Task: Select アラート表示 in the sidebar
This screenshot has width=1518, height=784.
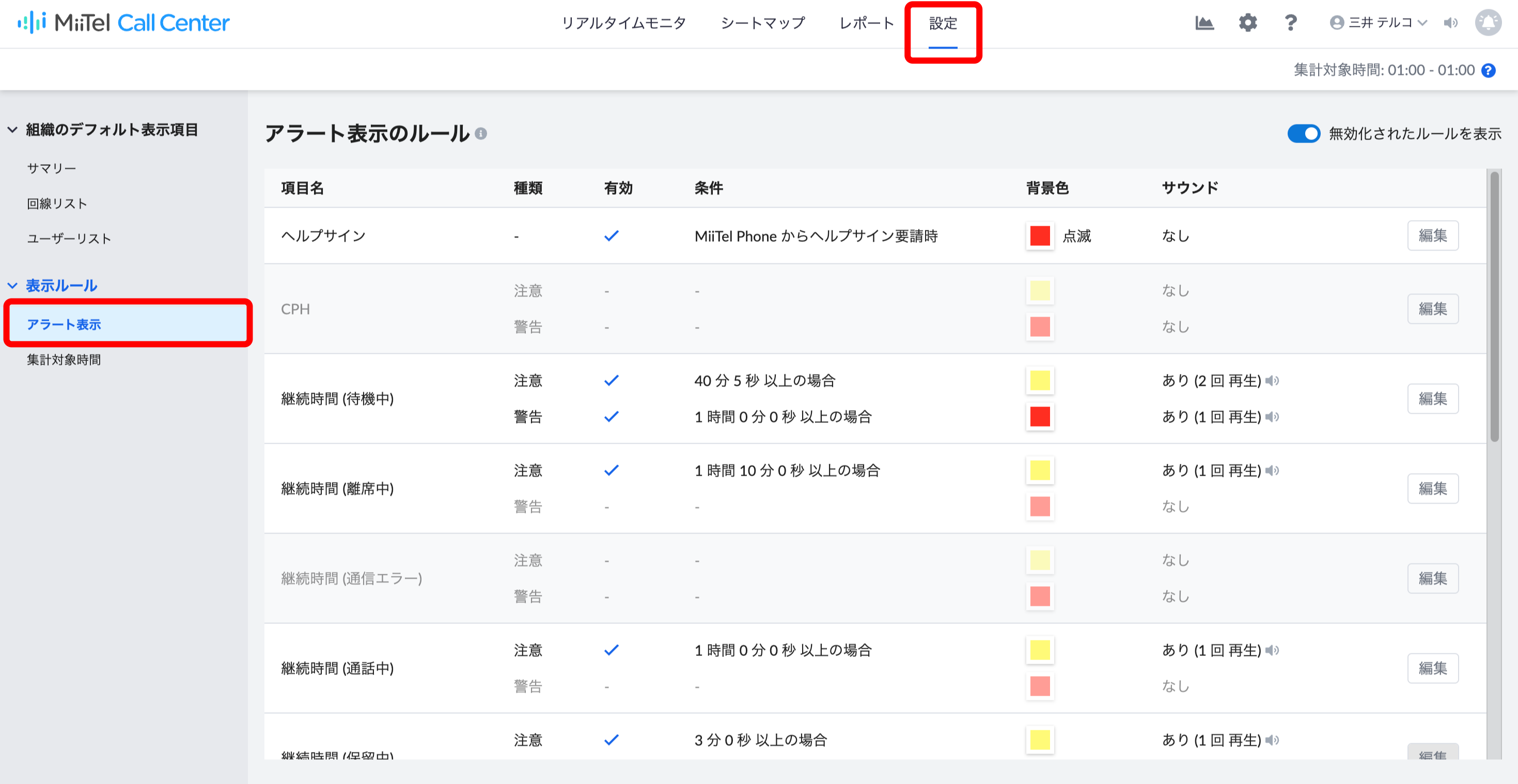Action: 128,324
